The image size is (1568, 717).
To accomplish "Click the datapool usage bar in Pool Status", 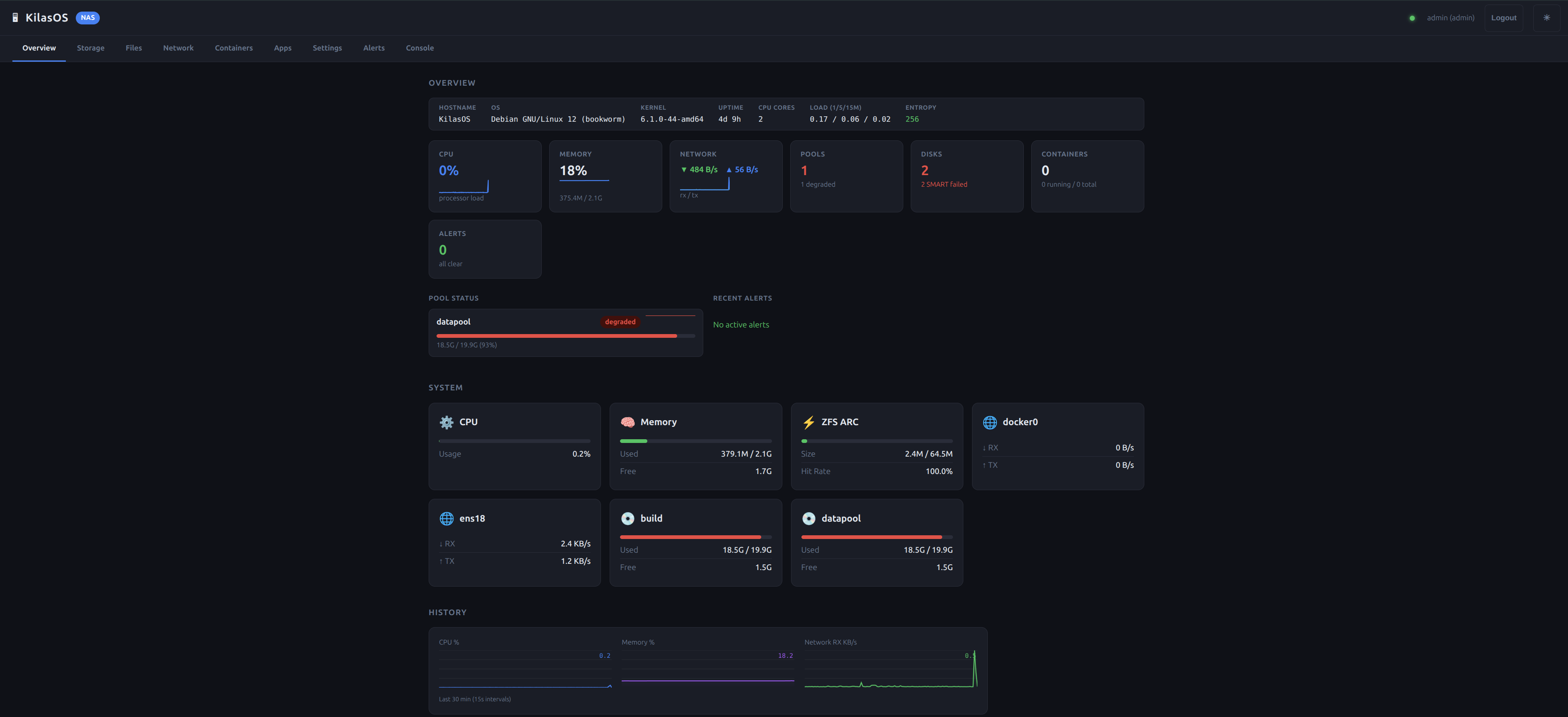I will click(x=565, y=336).
